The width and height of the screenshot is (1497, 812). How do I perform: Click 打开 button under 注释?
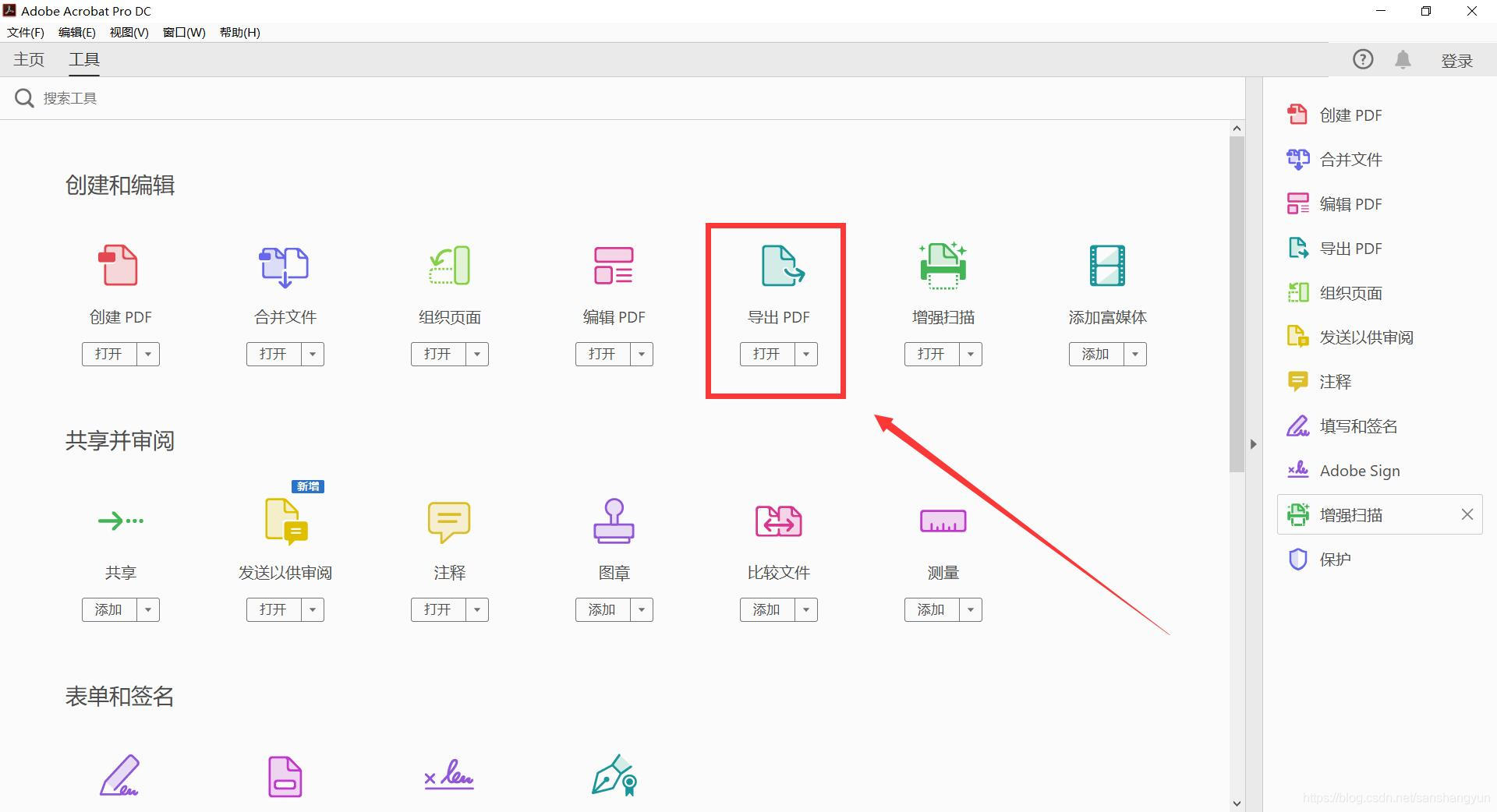[x=438, y=609]
